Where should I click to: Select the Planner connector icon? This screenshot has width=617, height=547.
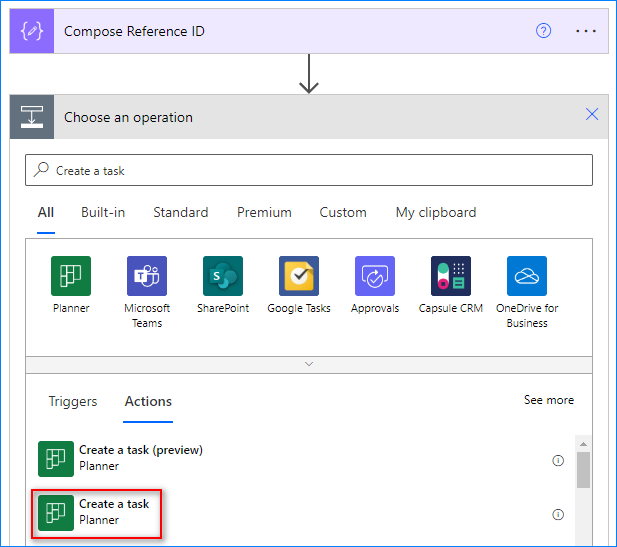(71, 276)
